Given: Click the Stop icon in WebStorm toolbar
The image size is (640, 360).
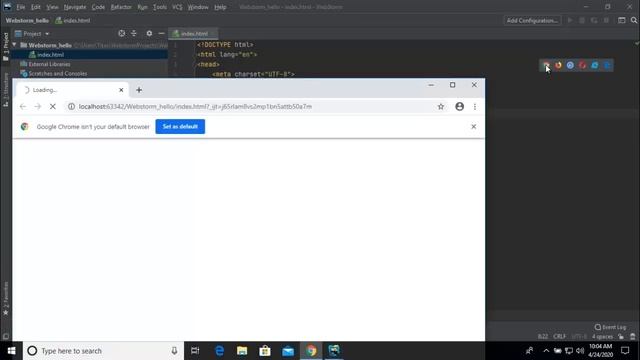Looking at the screenshot, I should (607, 20).
